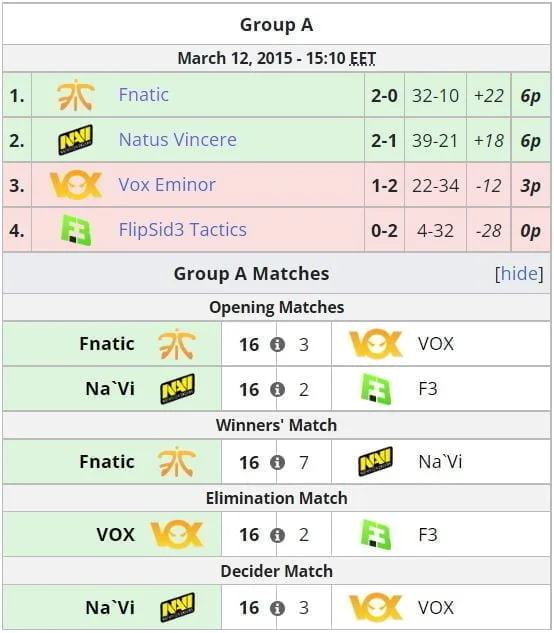Open info icon for Fnatic vs VOX opening match
This screenshot has width=554, height=633.
(x=277, y=344)
